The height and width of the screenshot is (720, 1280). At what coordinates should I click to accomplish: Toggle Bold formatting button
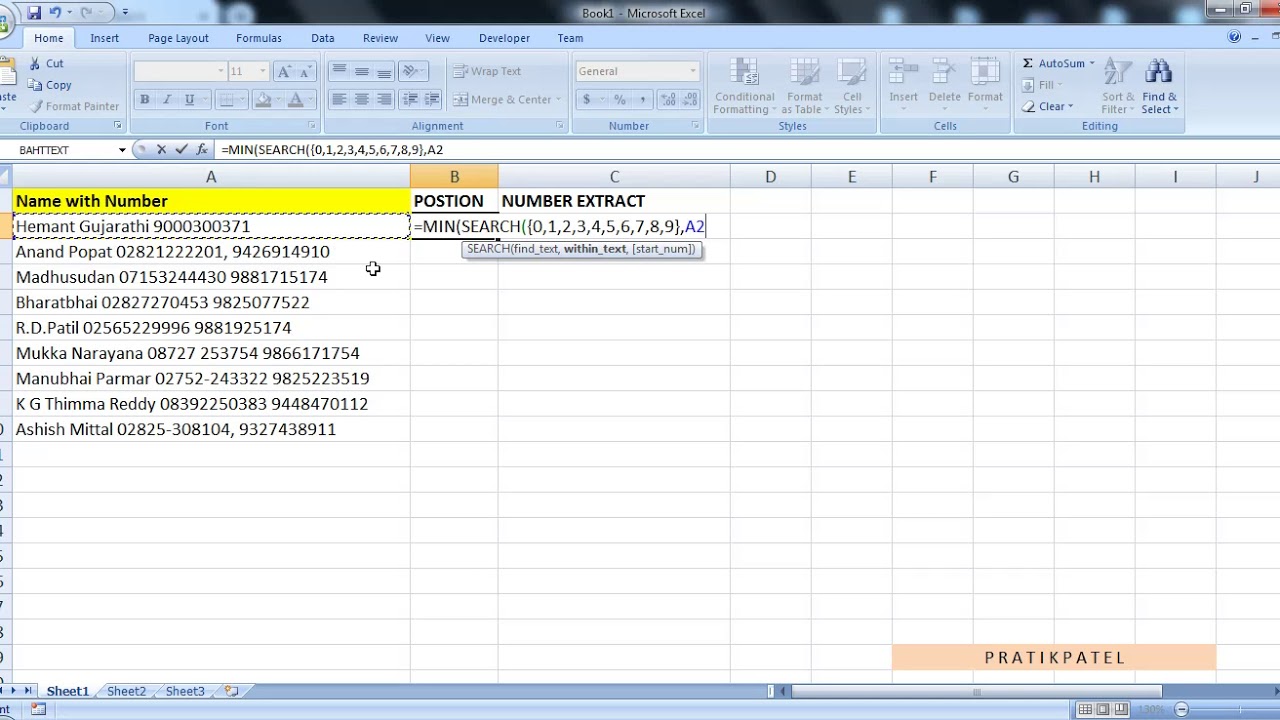click(x=144, y=99)
